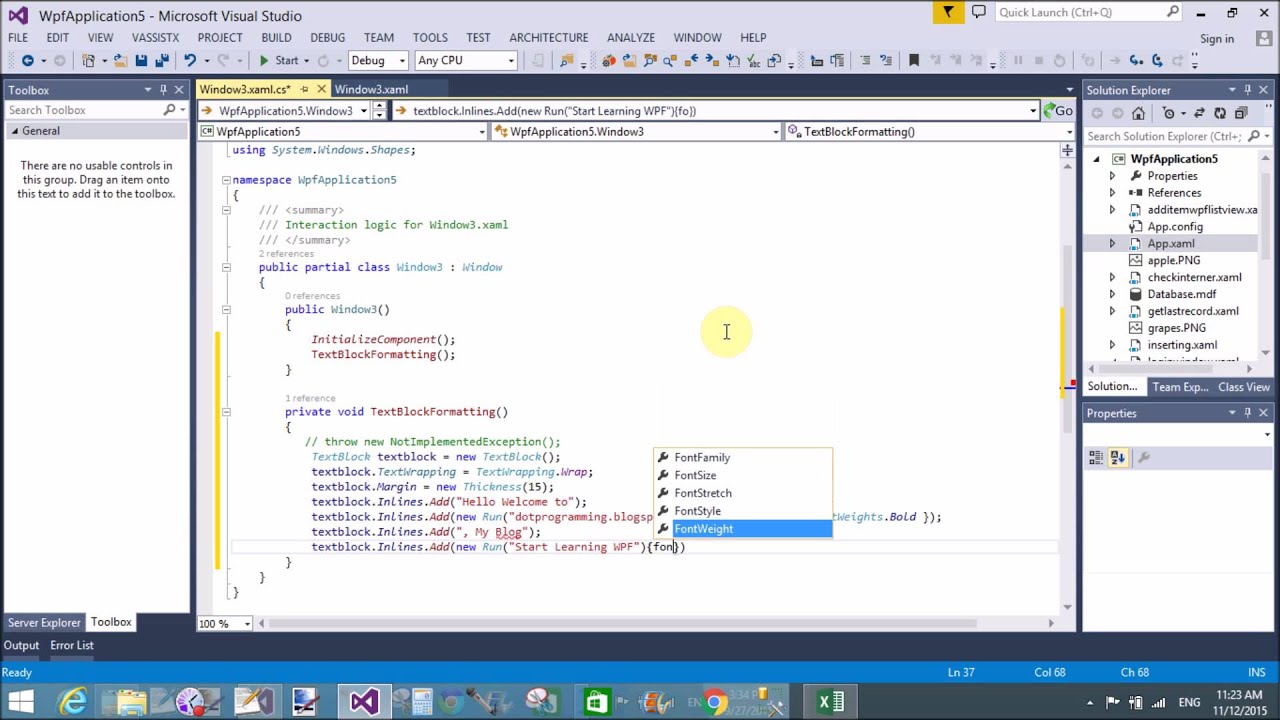Open the FILE menu

18,37
